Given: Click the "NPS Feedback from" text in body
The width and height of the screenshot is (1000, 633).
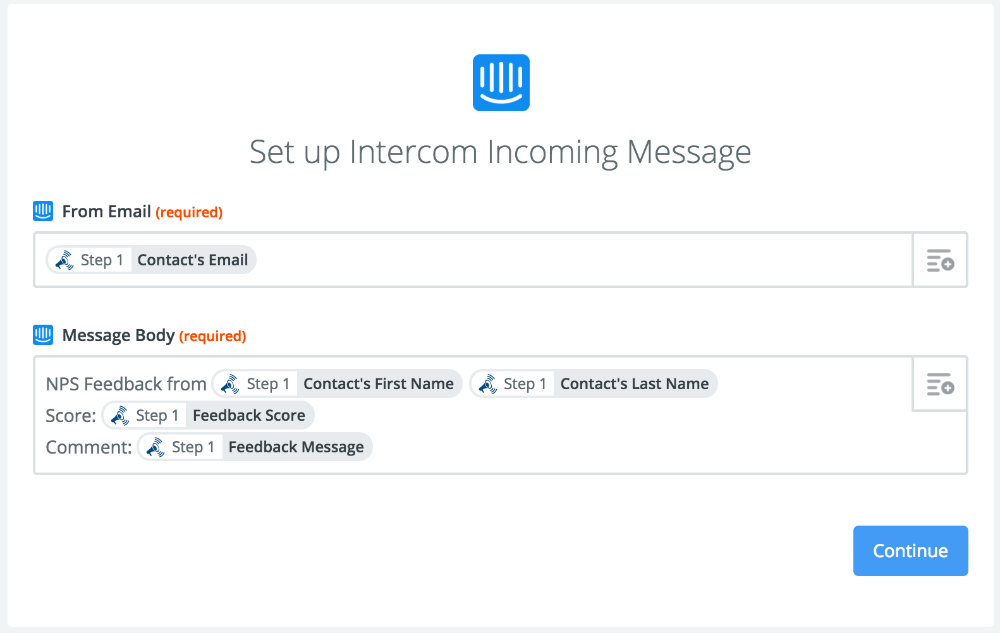Looking at the screenshot, I should pos(126,384).
